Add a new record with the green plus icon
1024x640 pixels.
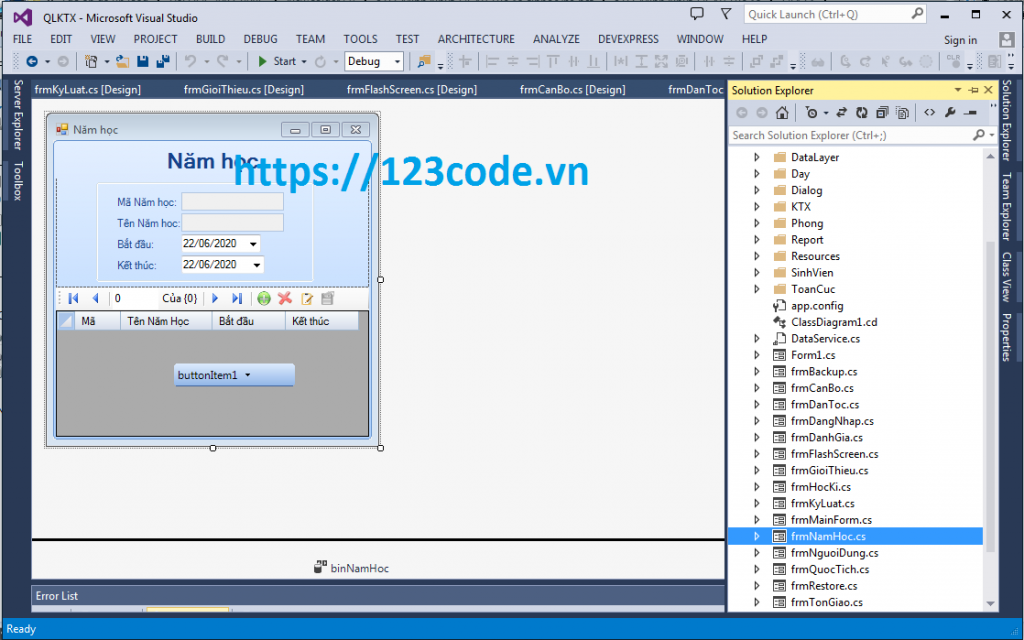[264, 298]
